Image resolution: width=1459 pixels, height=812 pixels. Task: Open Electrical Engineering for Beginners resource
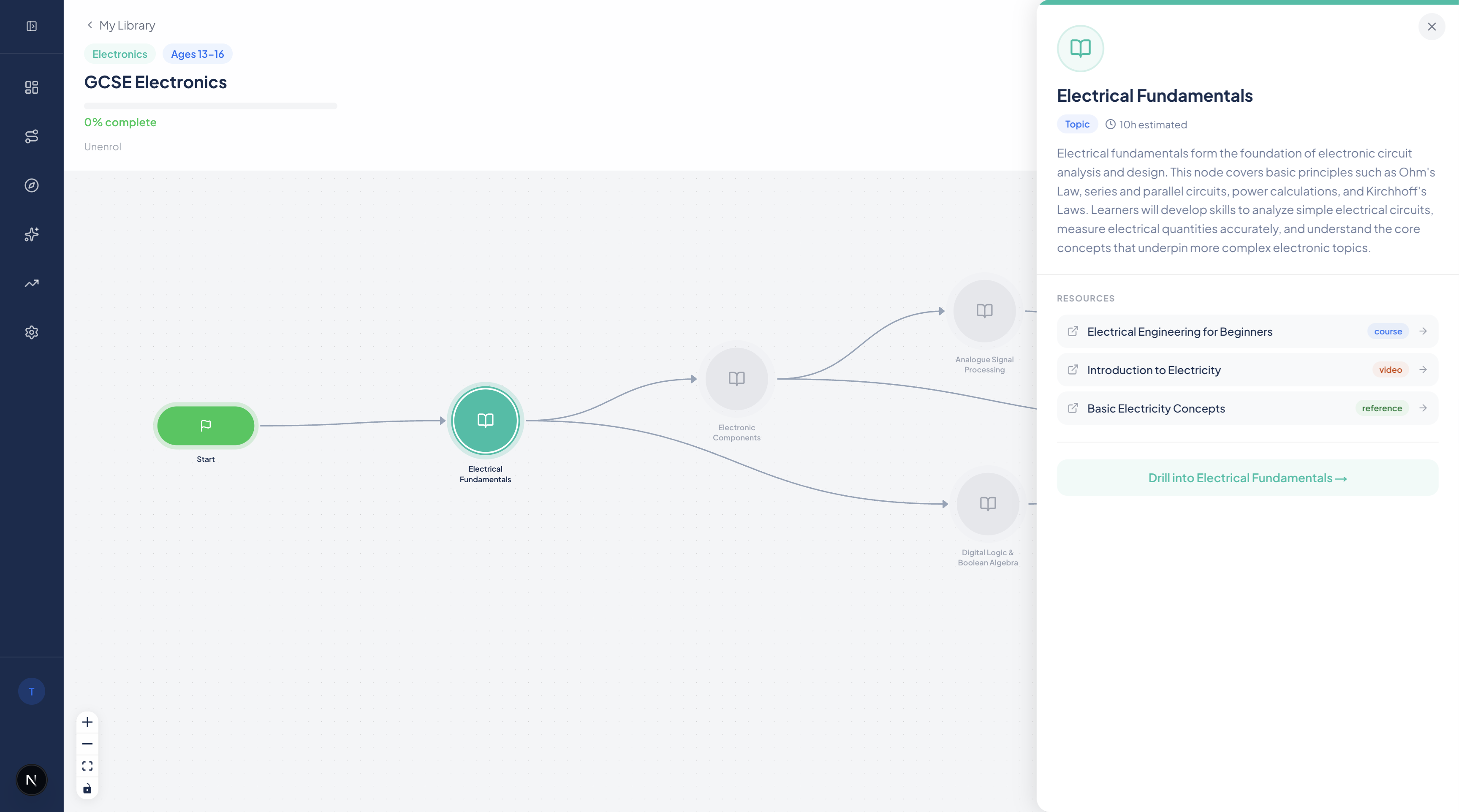1247,331
